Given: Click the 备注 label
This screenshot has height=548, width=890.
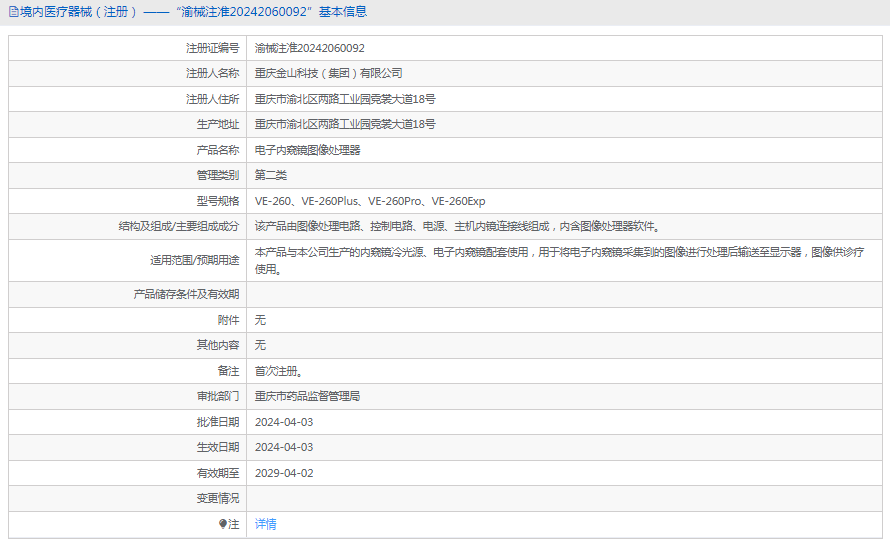Looking at the screenshot, I should [229, 371].
